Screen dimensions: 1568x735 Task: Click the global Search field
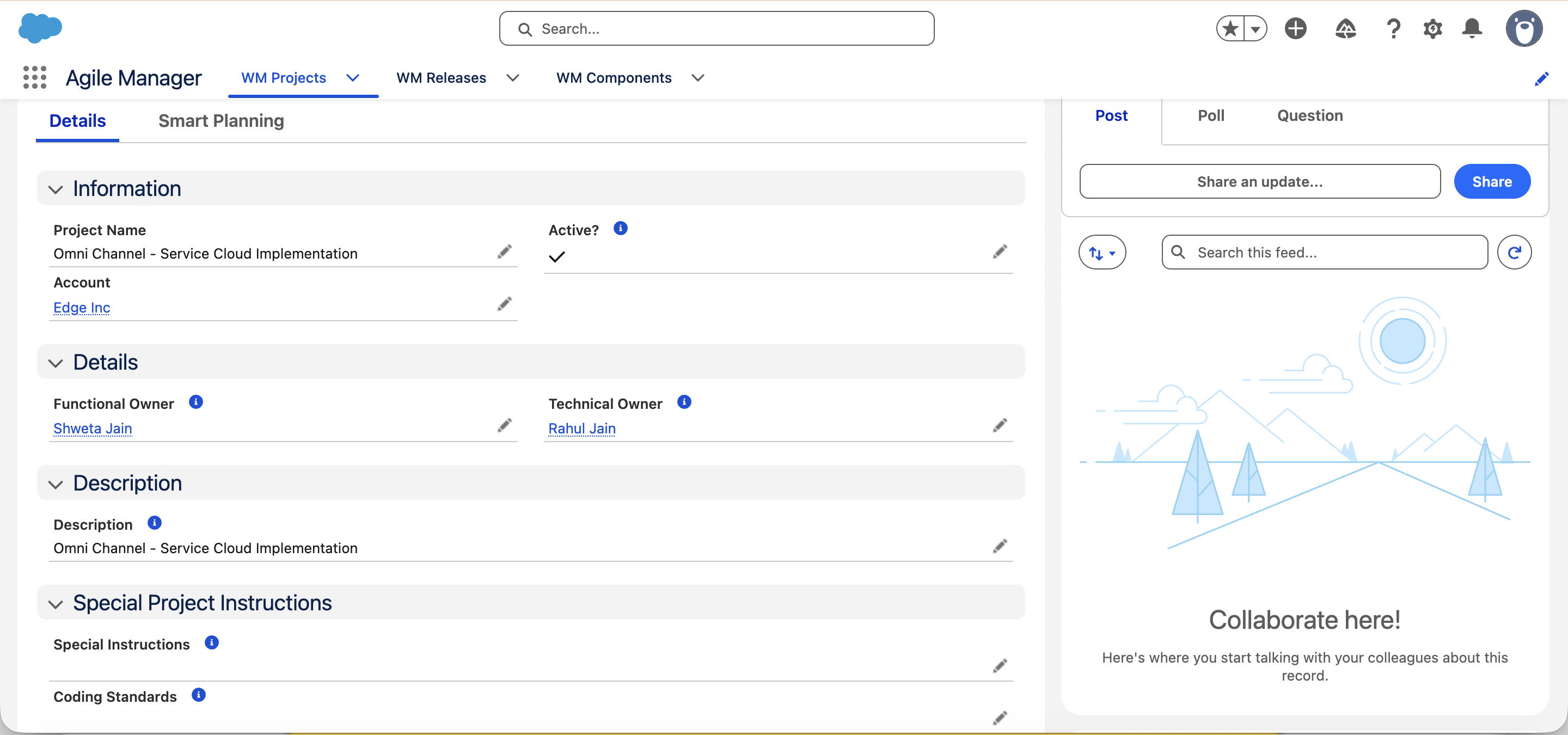[716, 29]
